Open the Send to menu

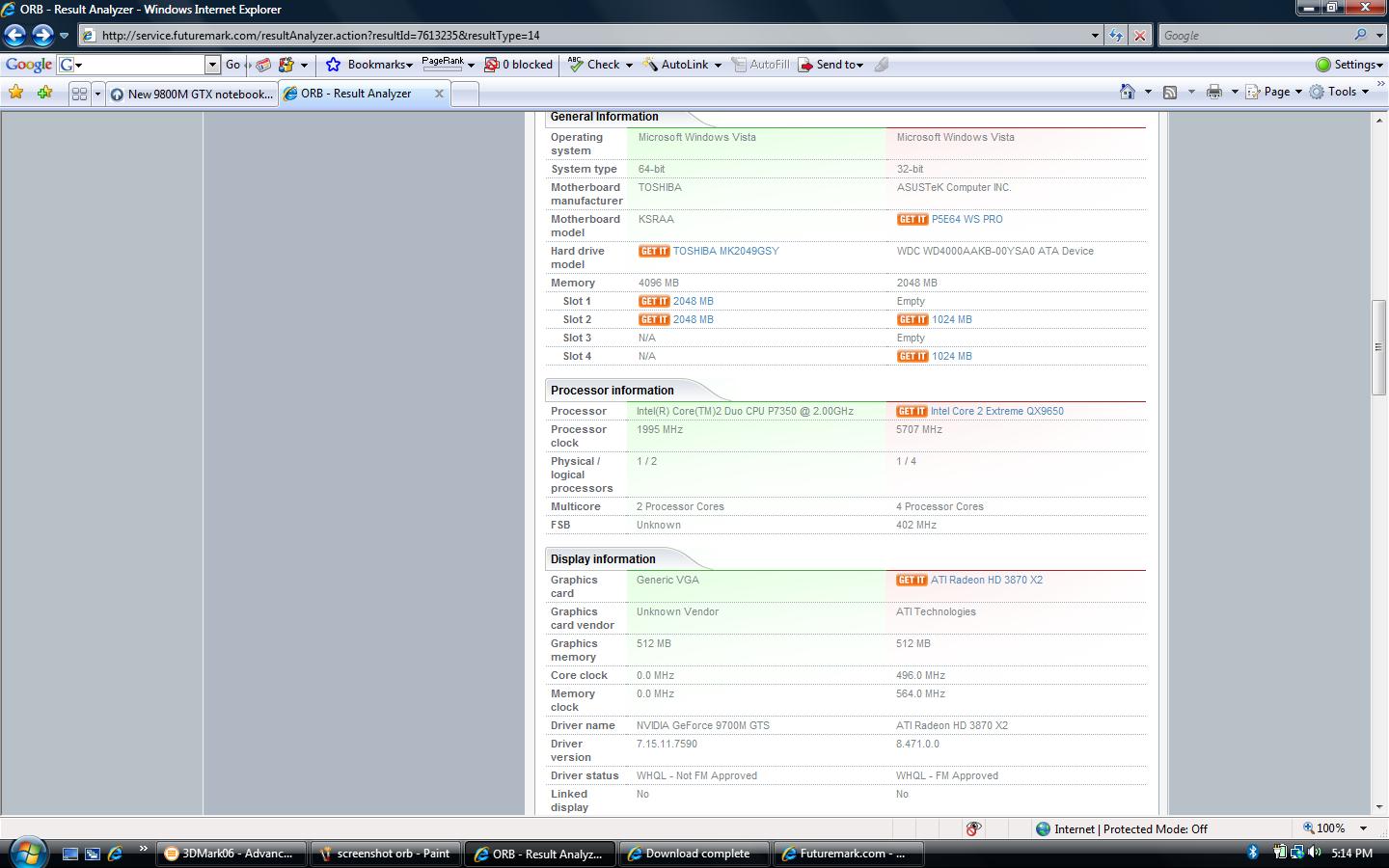[831, 65]
